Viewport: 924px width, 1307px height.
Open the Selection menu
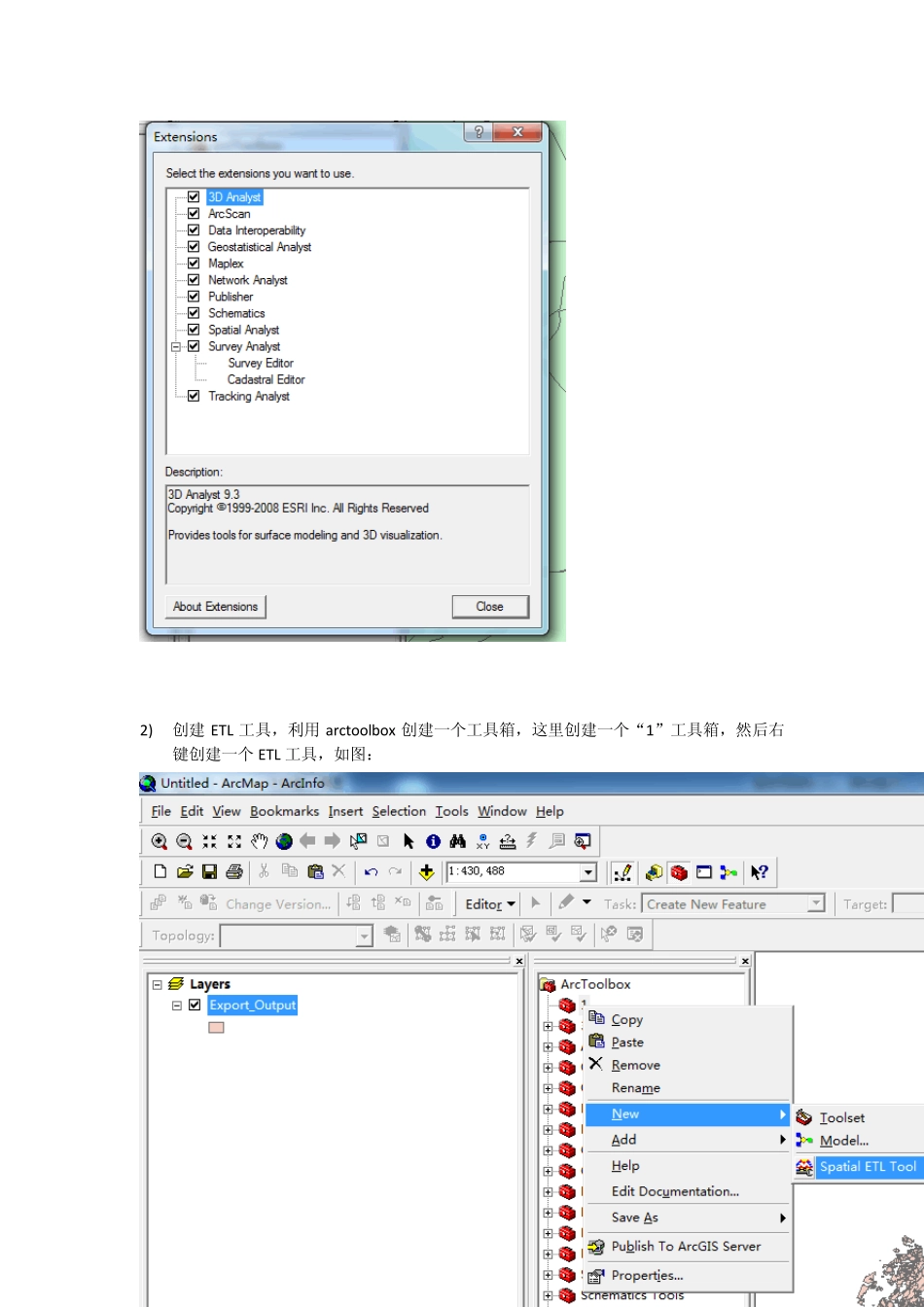pos(399,811)
